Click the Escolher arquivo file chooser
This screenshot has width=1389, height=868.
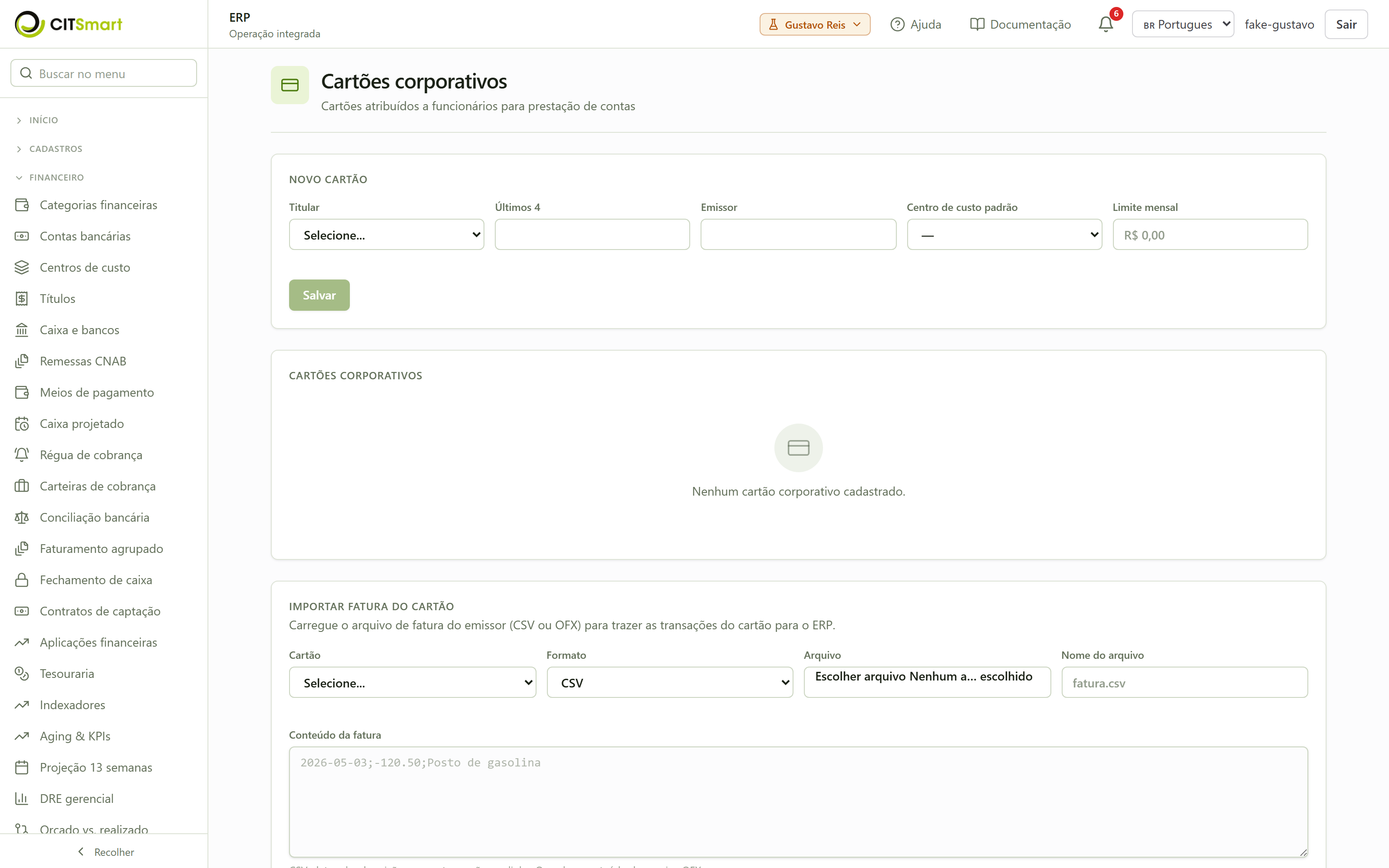point(927,682)
